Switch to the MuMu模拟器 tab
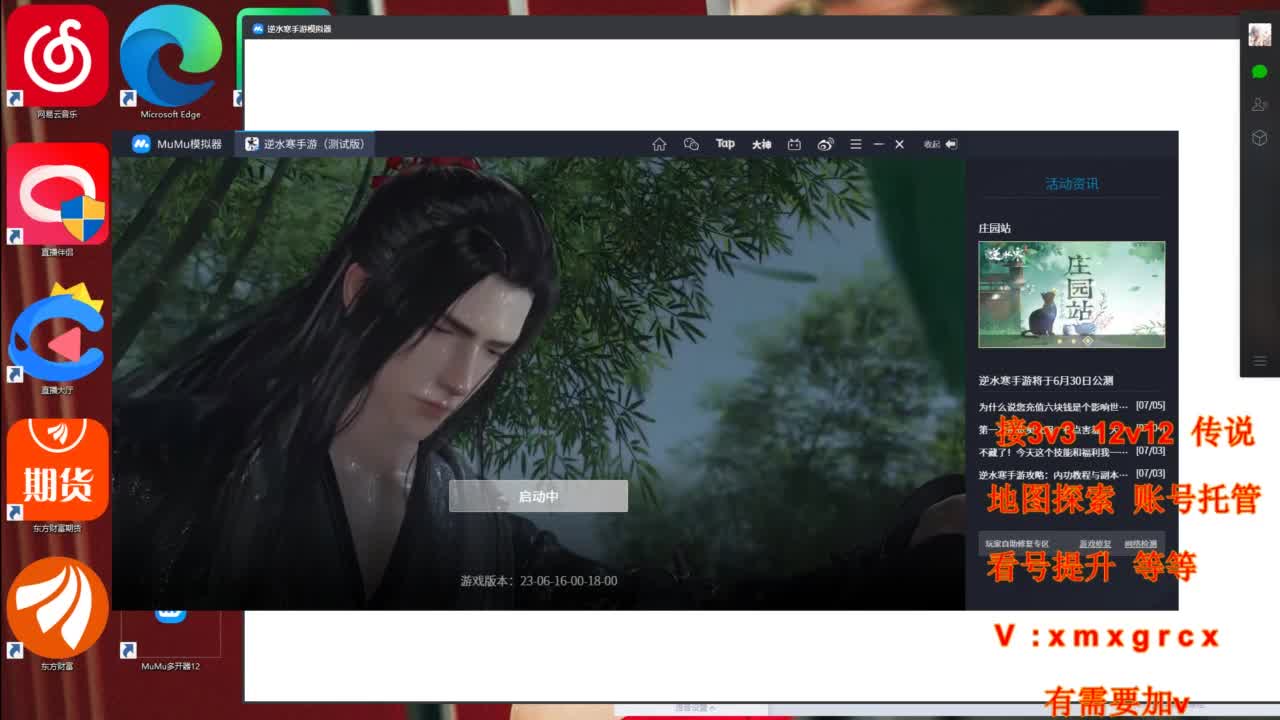Screen dimensions: 1280x720 (x=177, y=144)
